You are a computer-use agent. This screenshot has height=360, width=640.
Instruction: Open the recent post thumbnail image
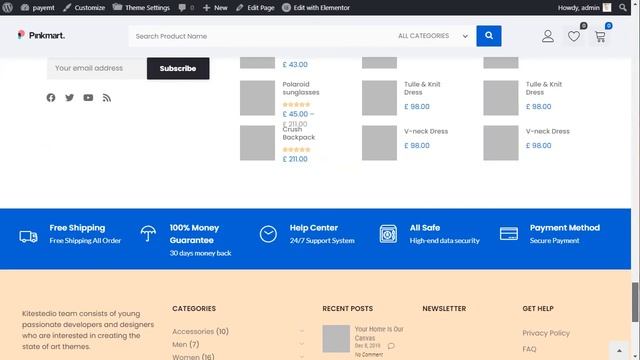336,339
